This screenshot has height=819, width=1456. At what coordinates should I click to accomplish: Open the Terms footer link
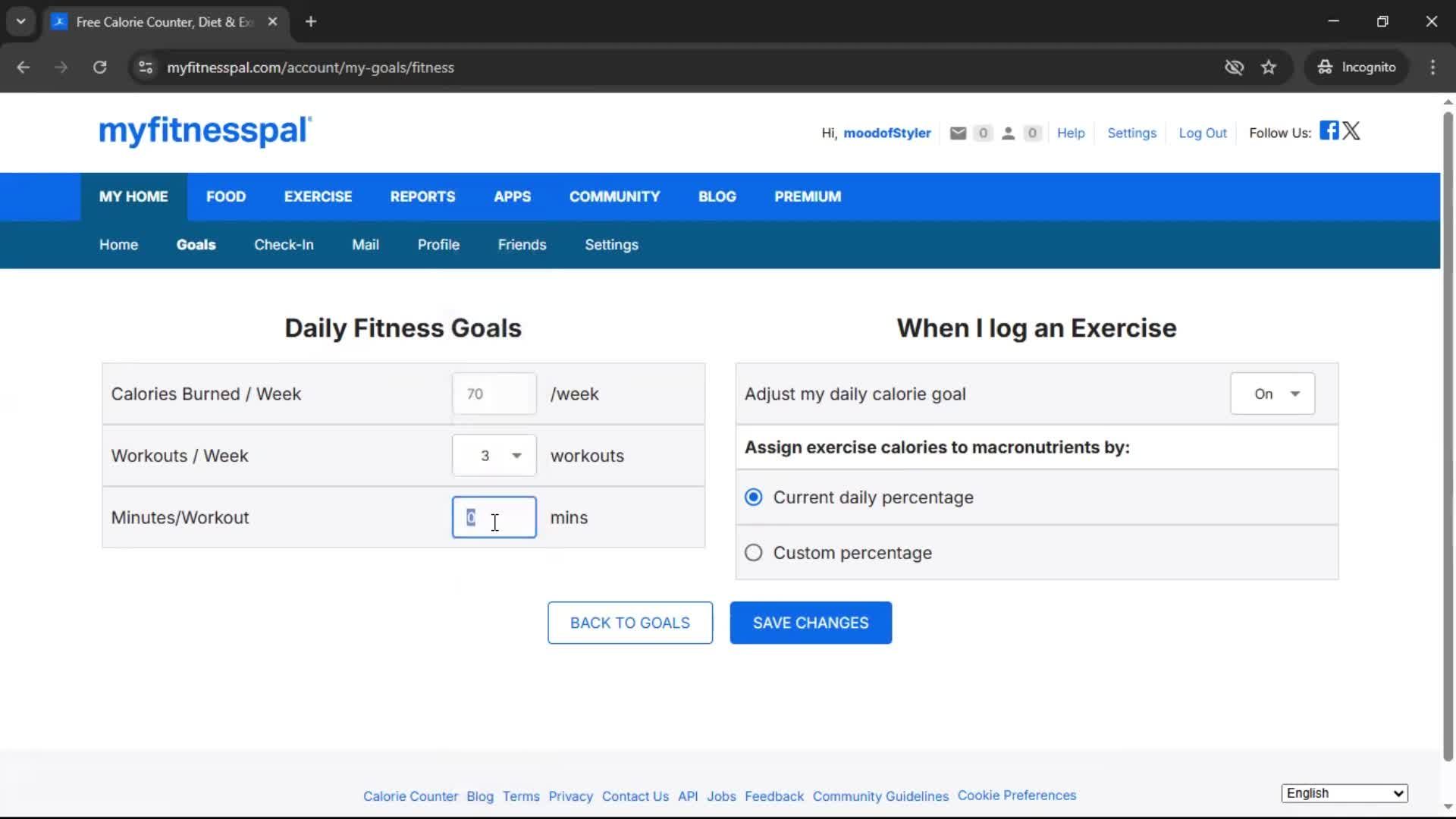521,796
